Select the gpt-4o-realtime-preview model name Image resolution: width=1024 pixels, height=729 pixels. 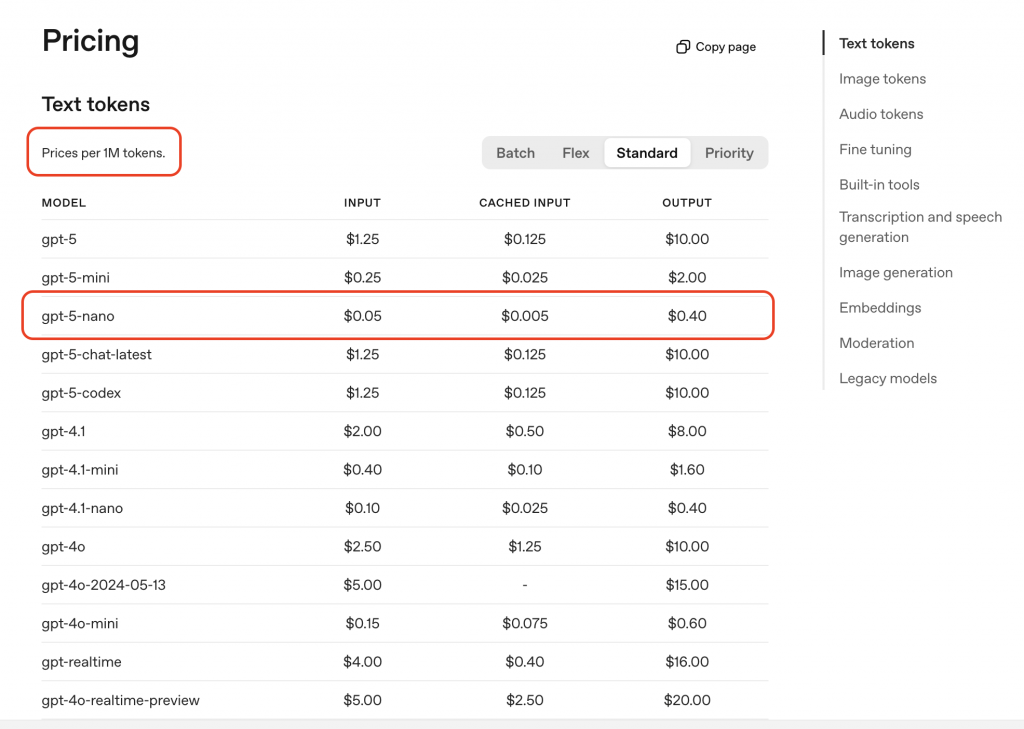(x=120, y=700)
